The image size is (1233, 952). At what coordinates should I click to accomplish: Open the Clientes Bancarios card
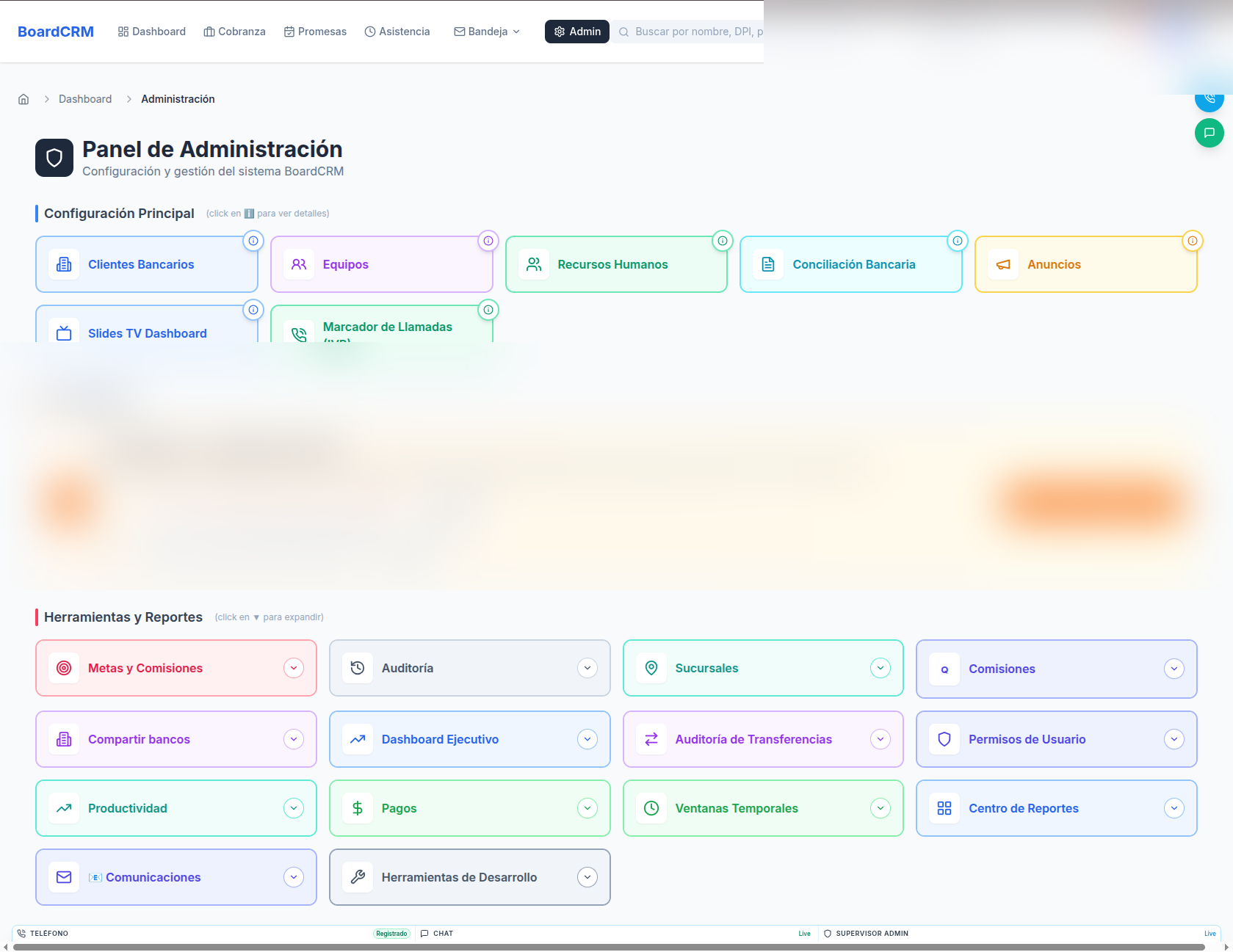[x=147, y=264]
